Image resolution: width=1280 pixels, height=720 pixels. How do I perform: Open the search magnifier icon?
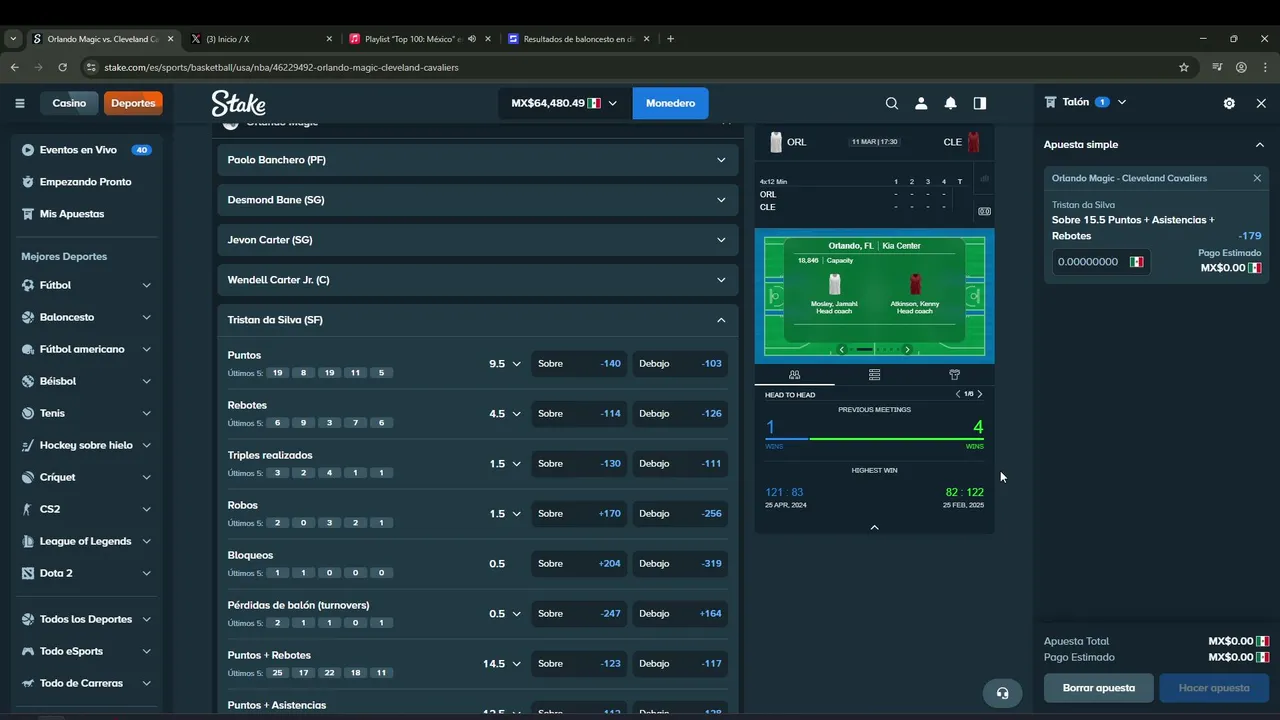[892, 103]
